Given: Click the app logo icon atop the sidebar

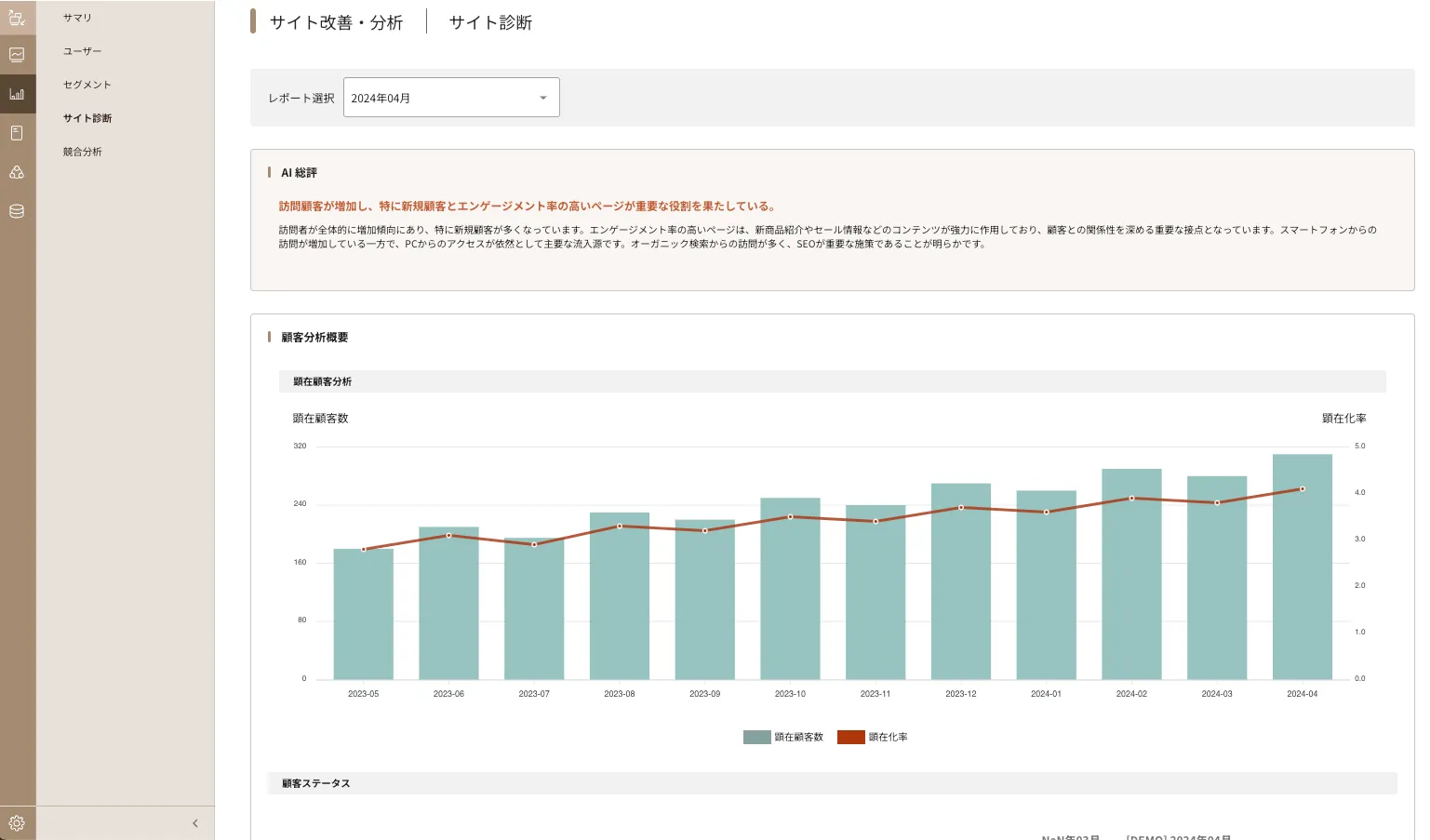Looking at the screenshot, I should coord(17,18).
